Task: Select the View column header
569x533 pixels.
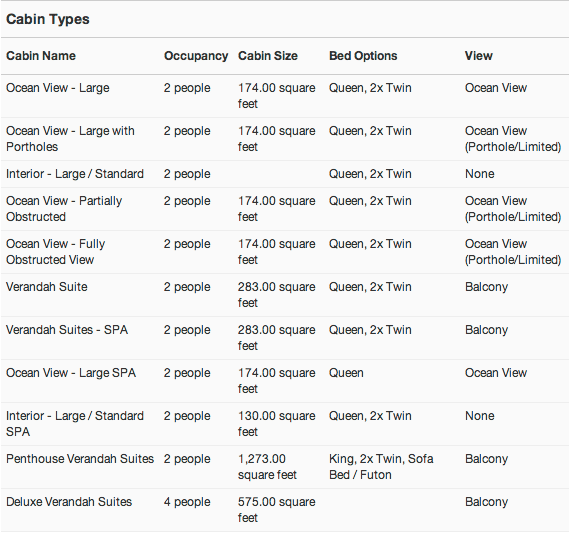Action: (479, 56)
